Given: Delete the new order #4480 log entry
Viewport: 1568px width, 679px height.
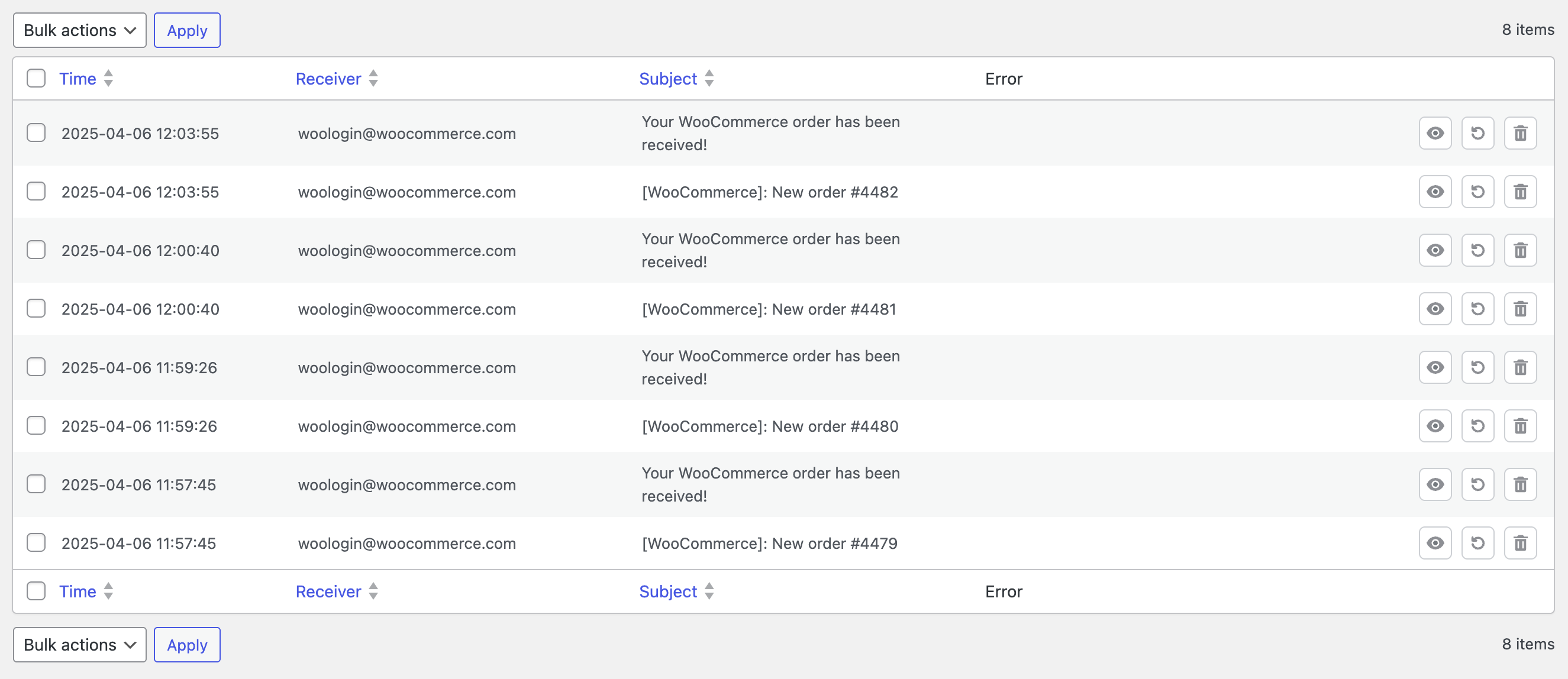Looking at the screenshot, I should click(1520, 426).
